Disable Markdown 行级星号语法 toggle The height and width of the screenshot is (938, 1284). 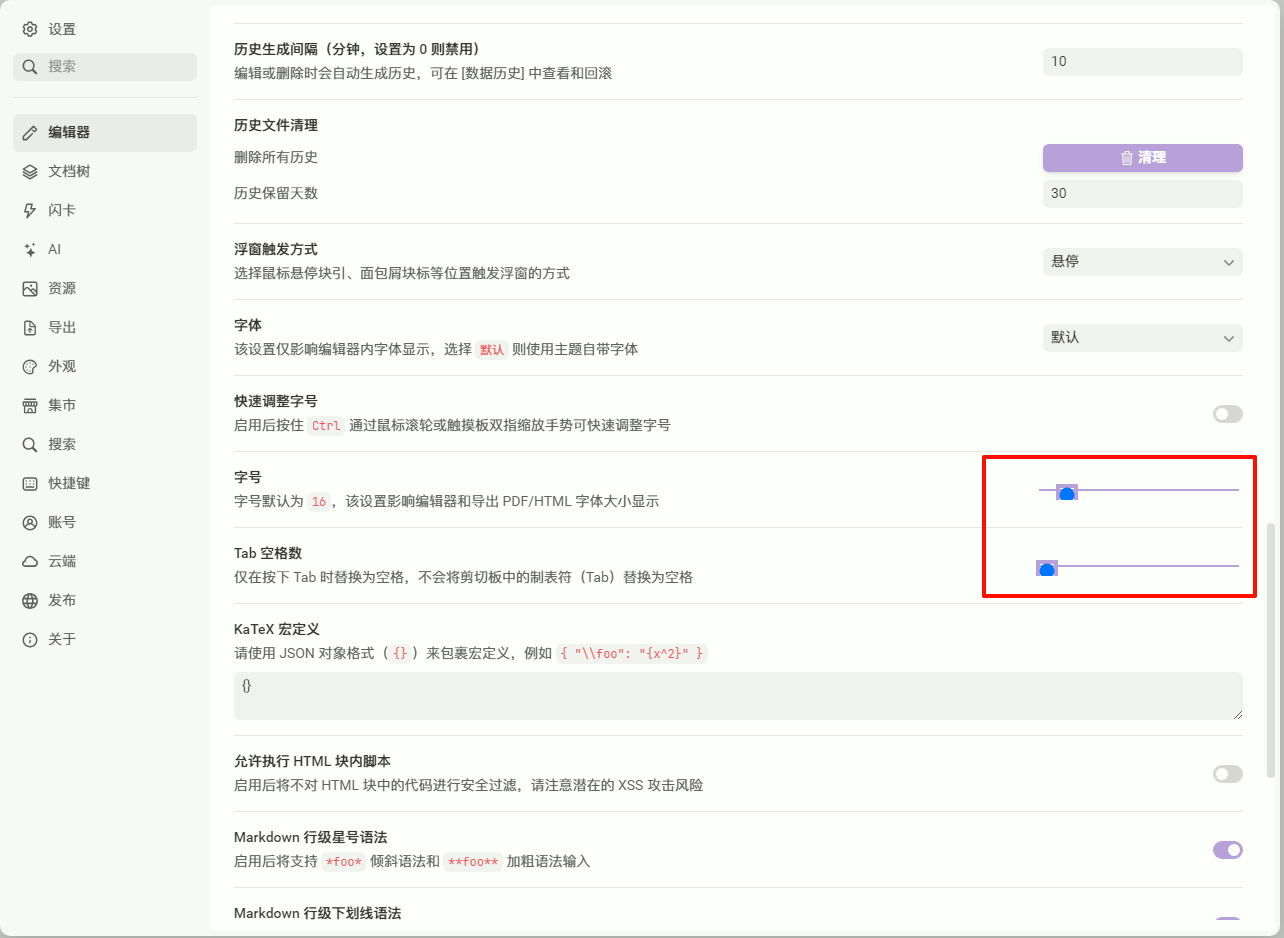pos(1227,850)
